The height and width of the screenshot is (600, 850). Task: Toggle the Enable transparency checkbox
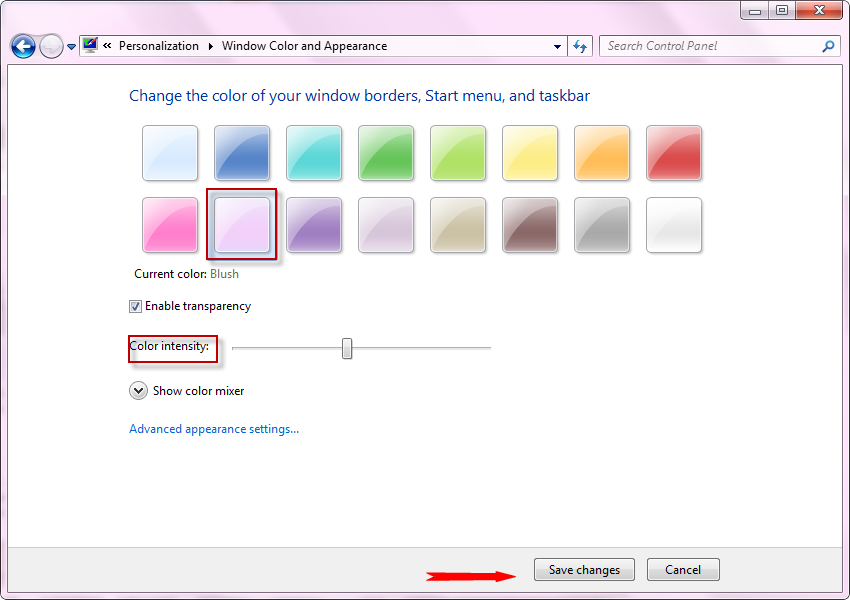[136, 306]
